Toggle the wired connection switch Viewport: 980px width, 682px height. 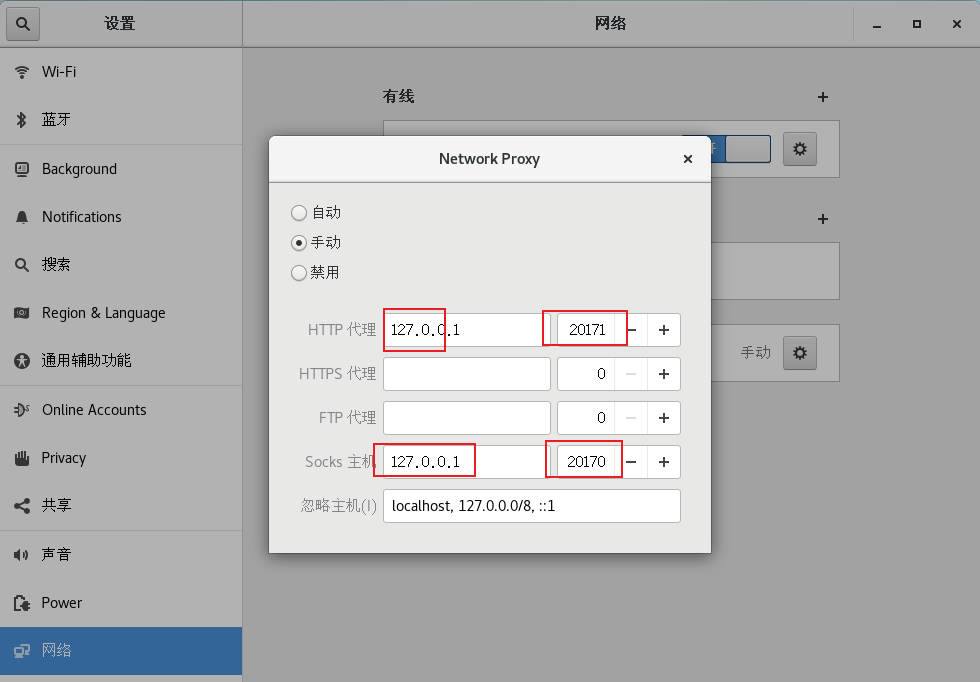coord(741,149)
